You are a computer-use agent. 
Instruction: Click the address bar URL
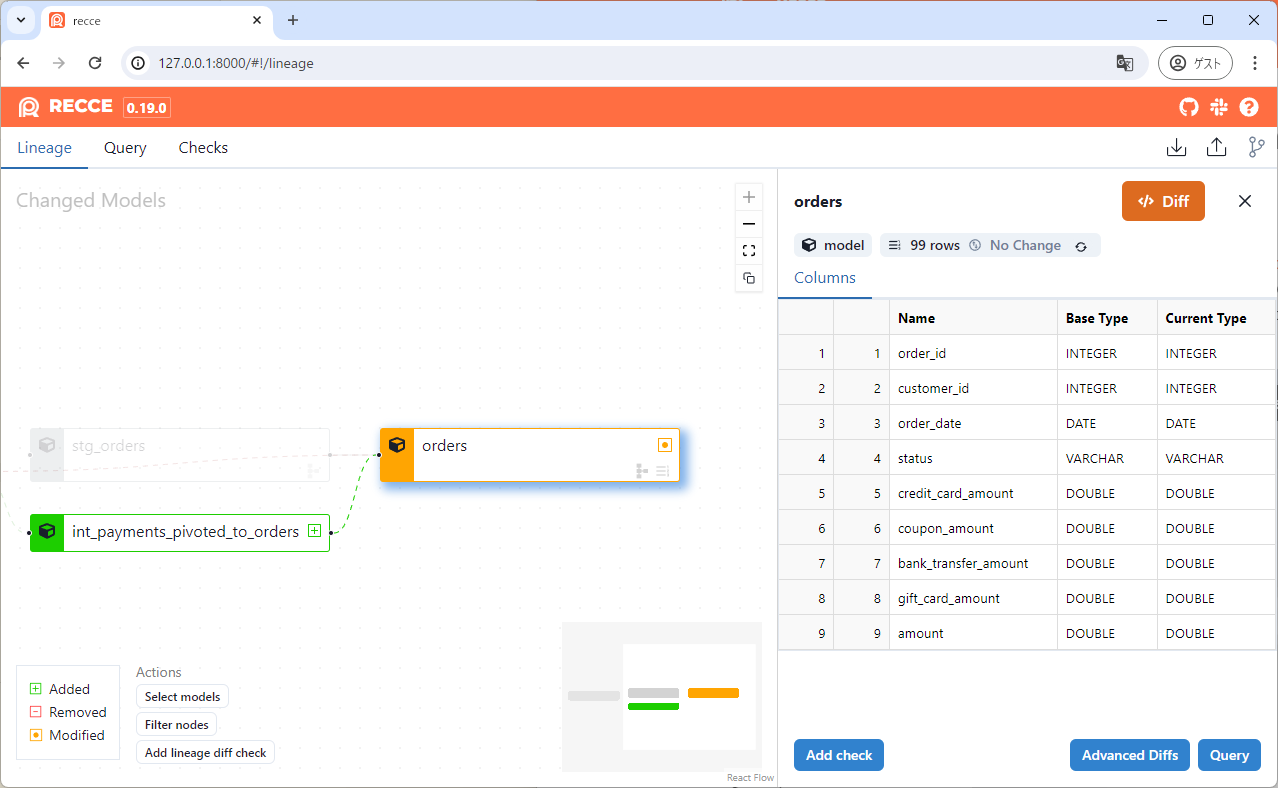coord(236,63)
